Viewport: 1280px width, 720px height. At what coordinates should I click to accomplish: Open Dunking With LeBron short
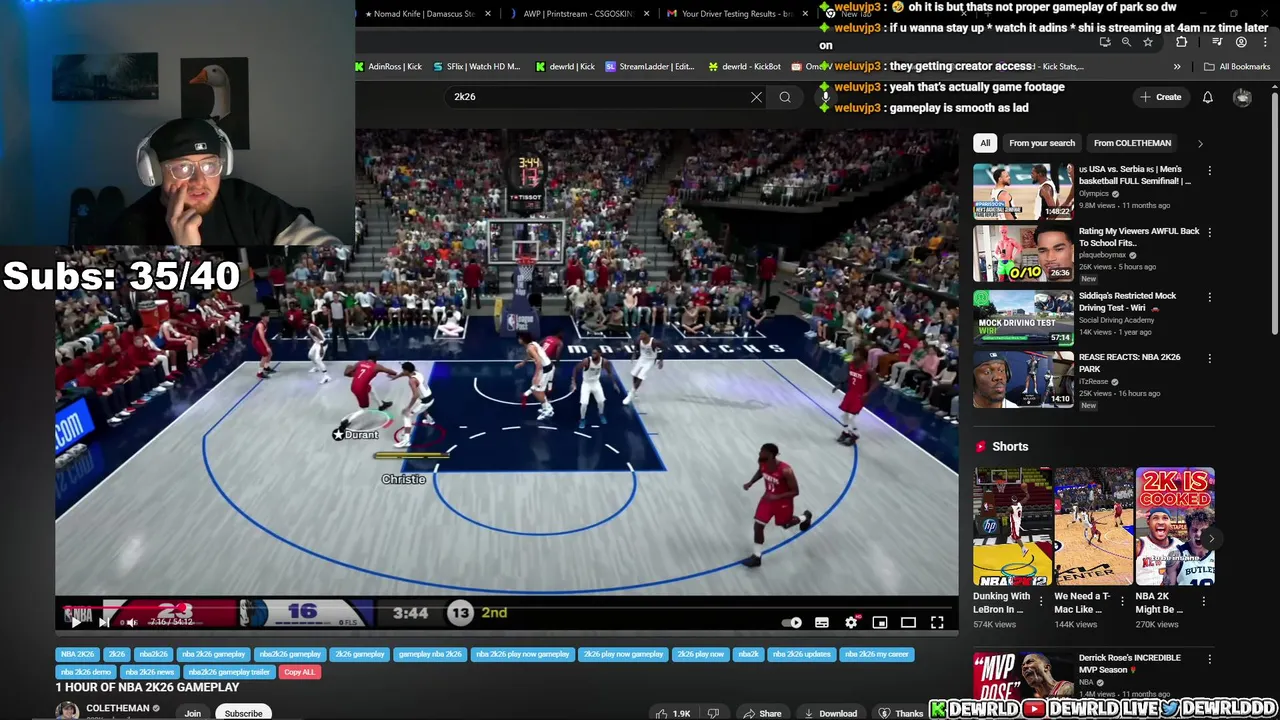tap(1012, 526)
